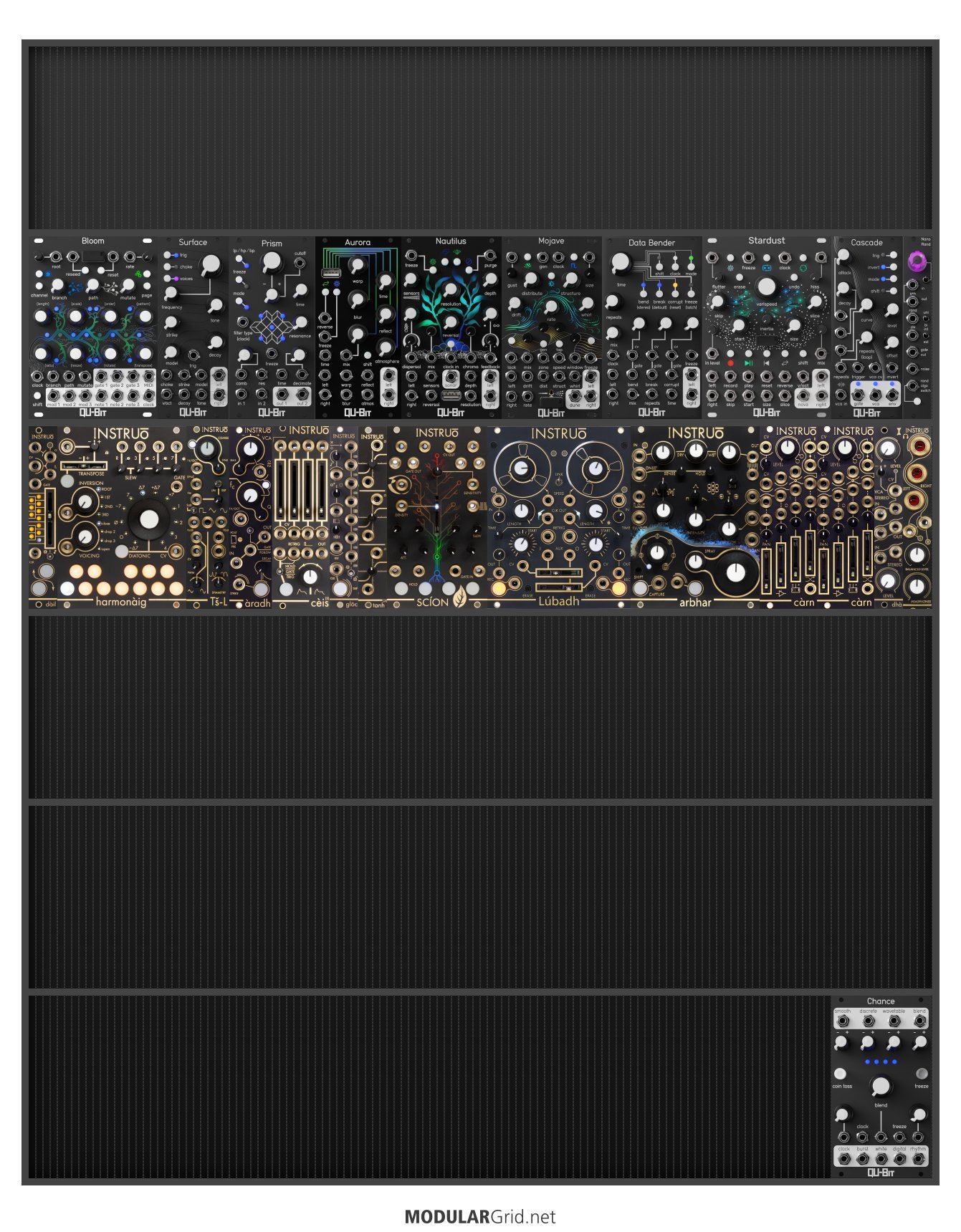Click the clock input jack on Bloom

(x=37, y=377)
